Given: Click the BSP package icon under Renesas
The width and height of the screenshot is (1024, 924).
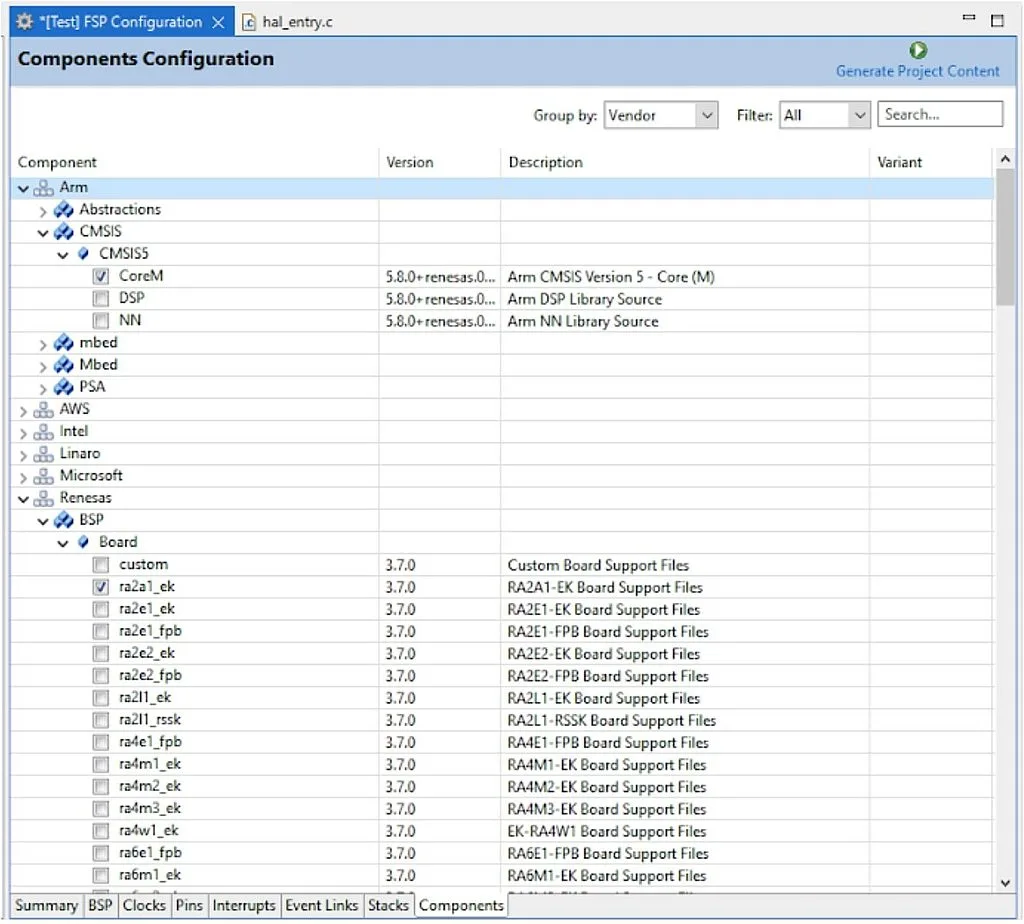Looking at the screenshot, I should (62, 519).
